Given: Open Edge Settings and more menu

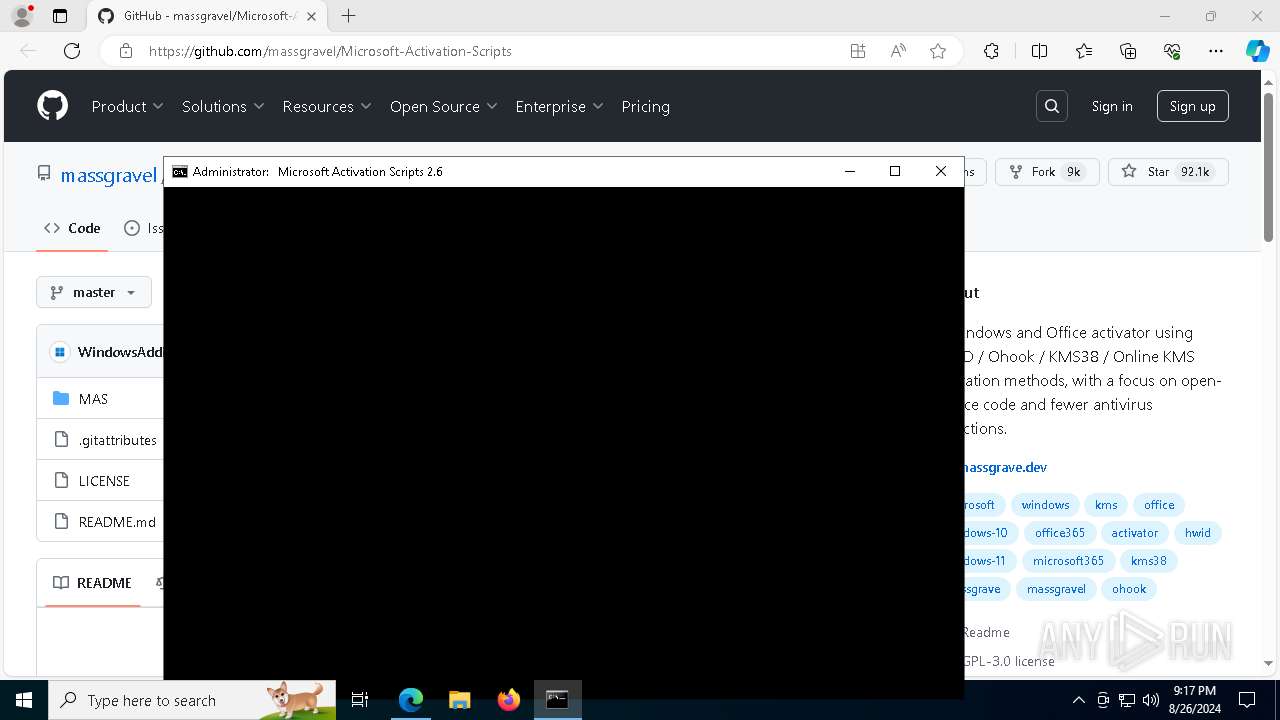Looking at the screenshot, I should coord(1216,51).
